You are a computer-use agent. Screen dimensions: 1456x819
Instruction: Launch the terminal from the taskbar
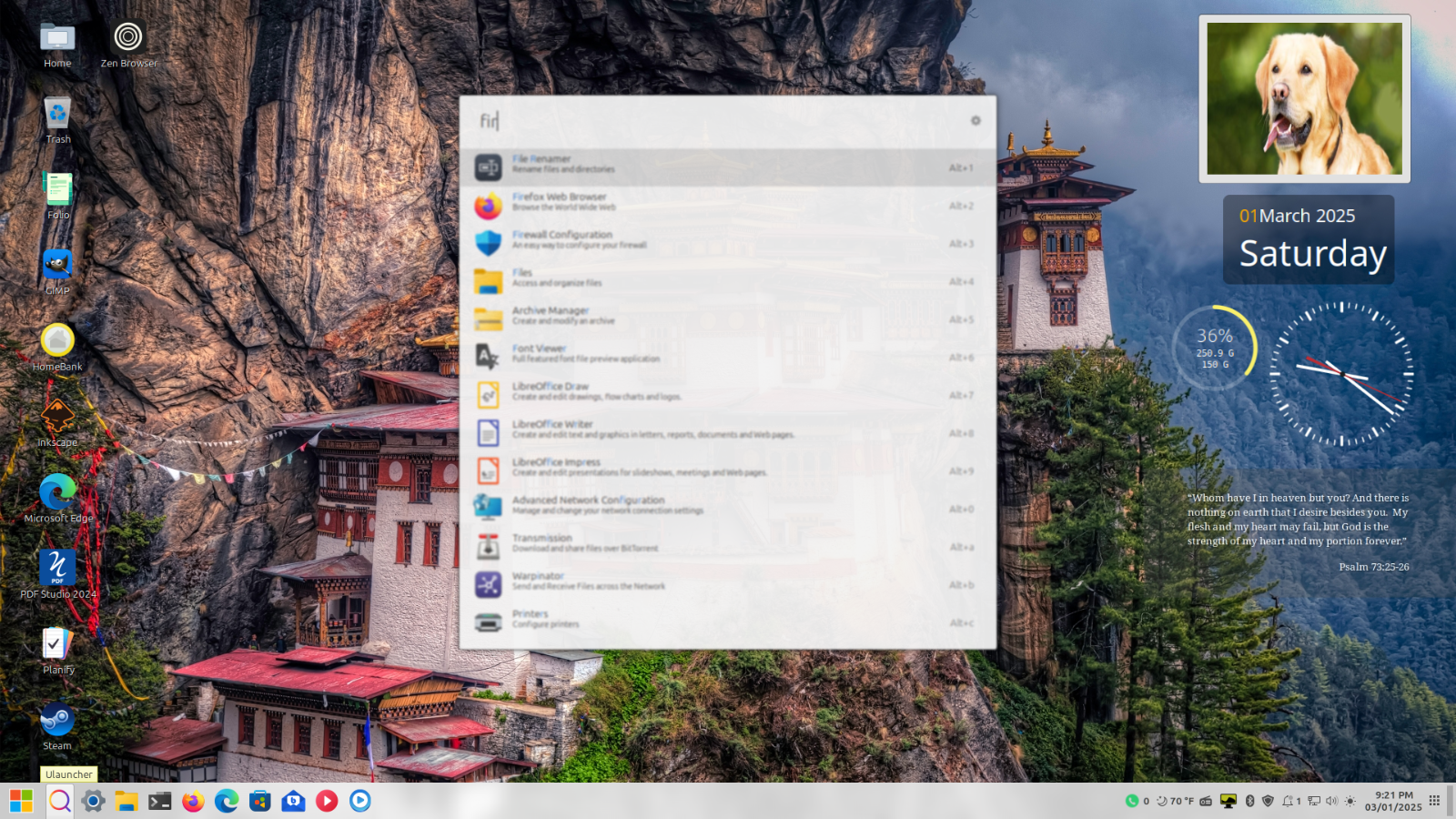tap(160, 801)
